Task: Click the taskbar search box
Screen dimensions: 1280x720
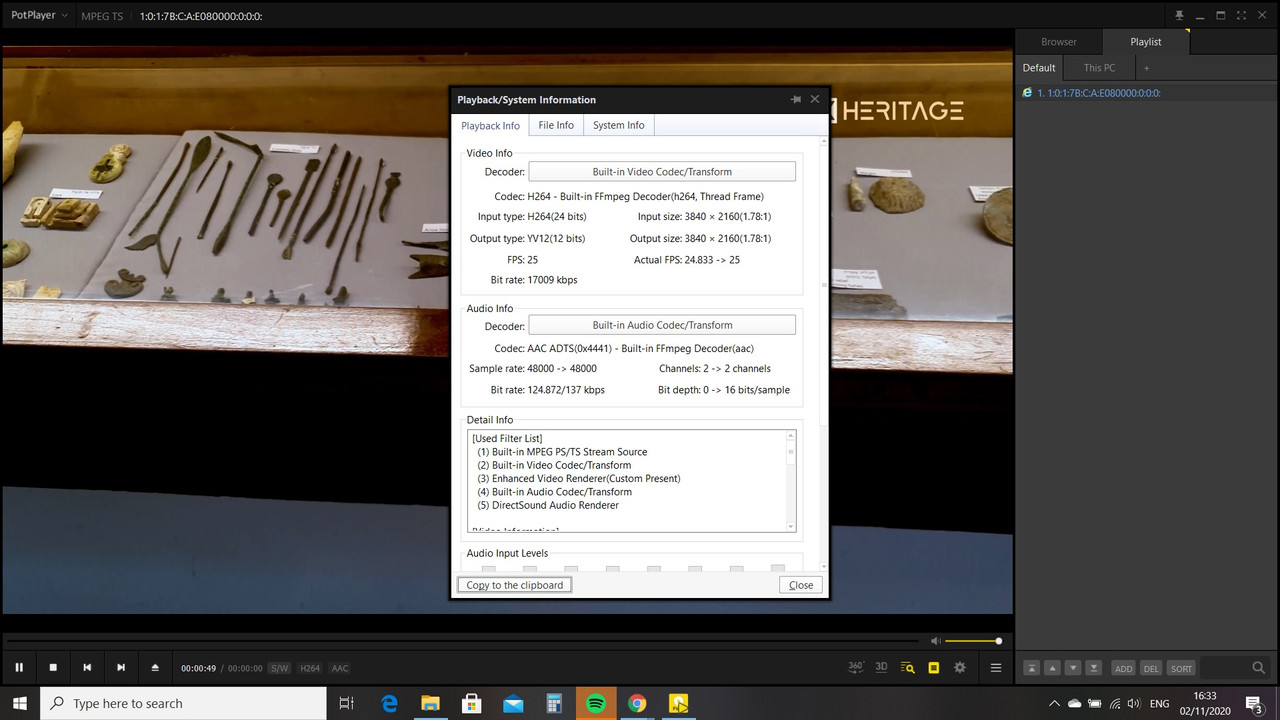Action: (x=183, y=703)
